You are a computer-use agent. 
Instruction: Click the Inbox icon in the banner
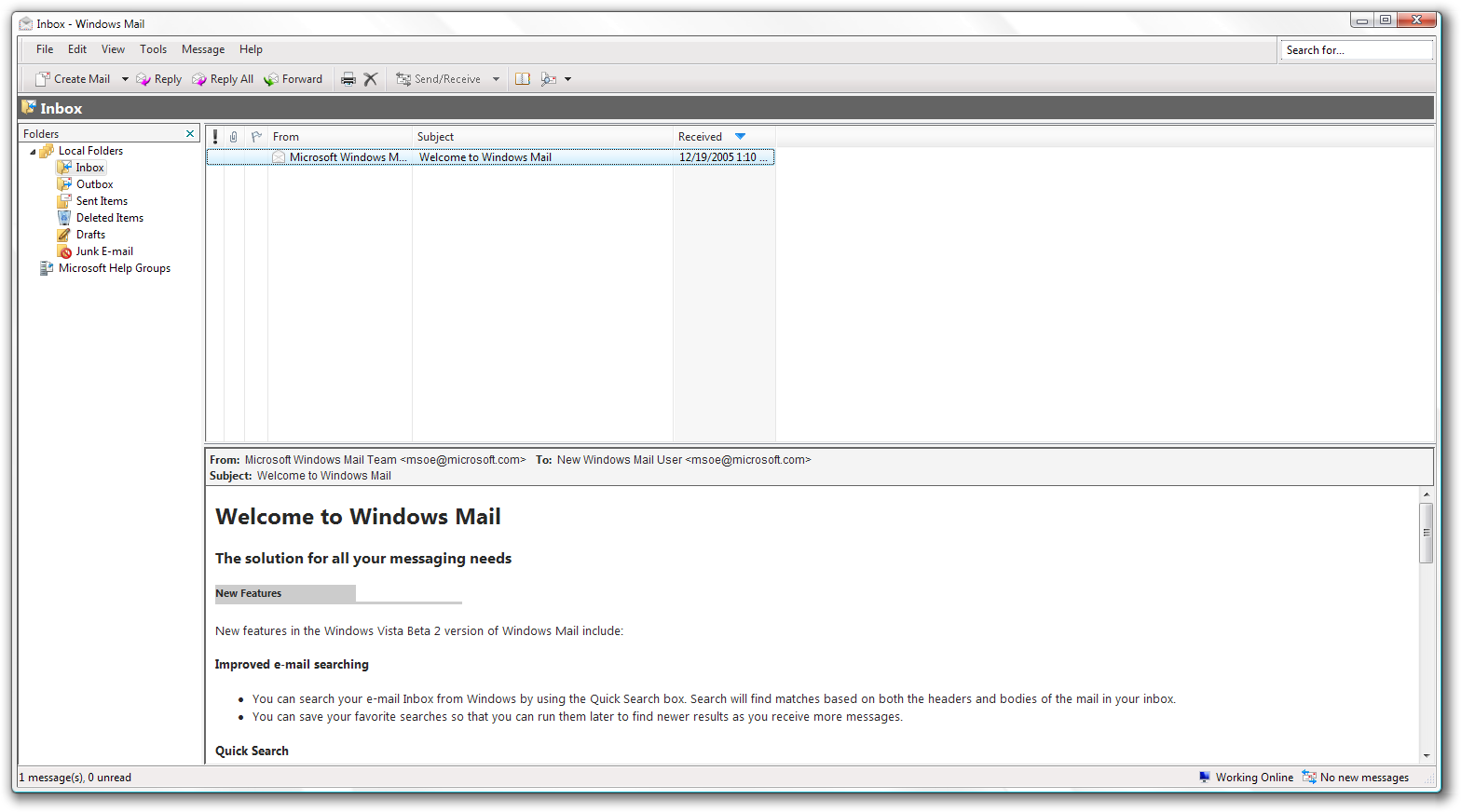pyautogui.click(x=29, y=108)
